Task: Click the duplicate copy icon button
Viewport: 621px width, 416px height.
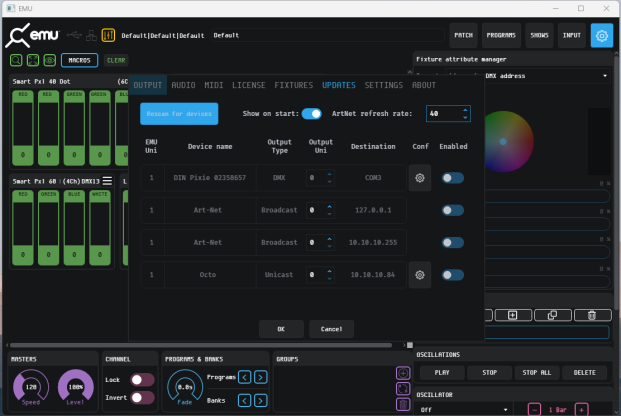Action: (x=552, y=315)
